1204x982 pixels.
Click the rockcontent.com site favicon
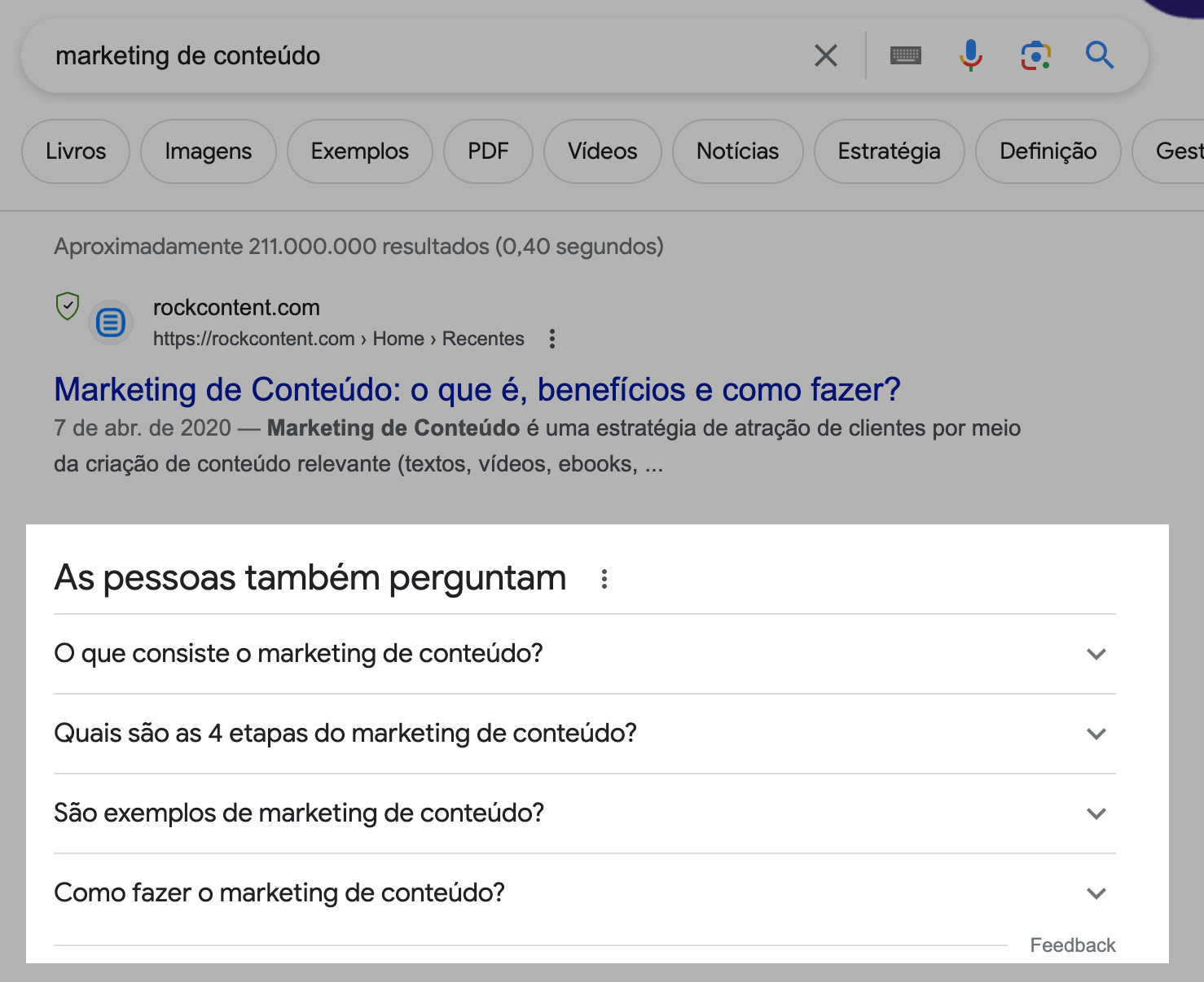pos(111,322)
